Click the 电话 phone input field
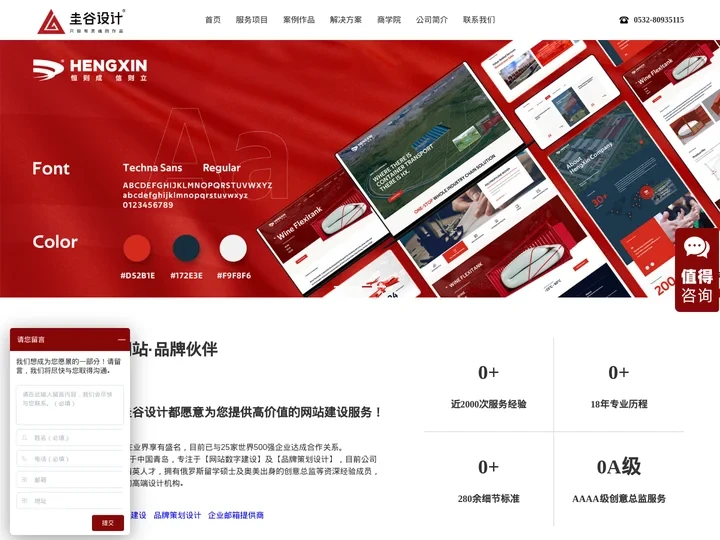The width and height of the screenshot is (720, 540). [70, 459]
